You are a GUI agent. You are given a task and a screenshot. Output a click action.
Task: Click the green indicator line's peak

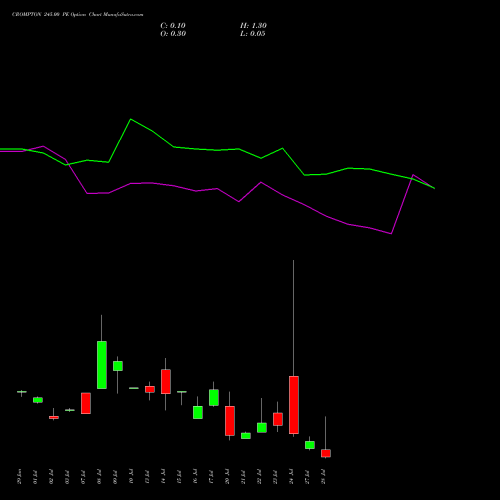(x=131, y=119)
